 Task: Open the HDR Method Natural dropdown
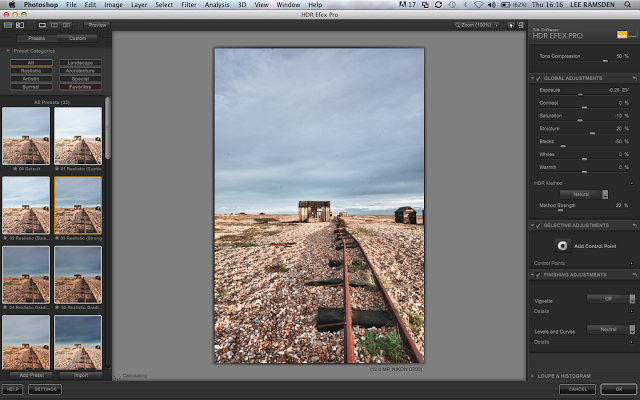[584, 194]
